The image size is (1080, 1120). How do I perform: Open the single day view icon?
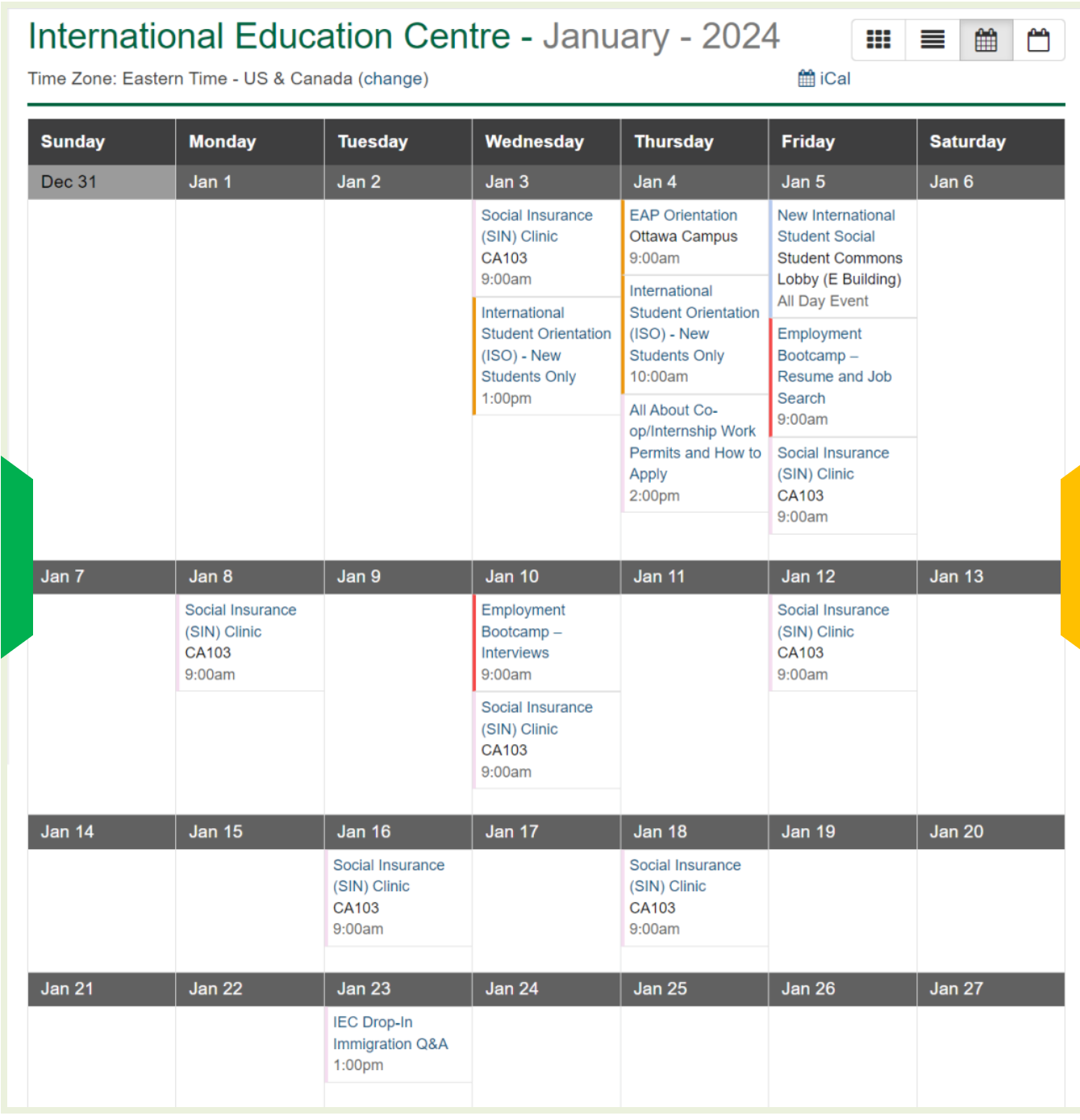(1038, 40)
